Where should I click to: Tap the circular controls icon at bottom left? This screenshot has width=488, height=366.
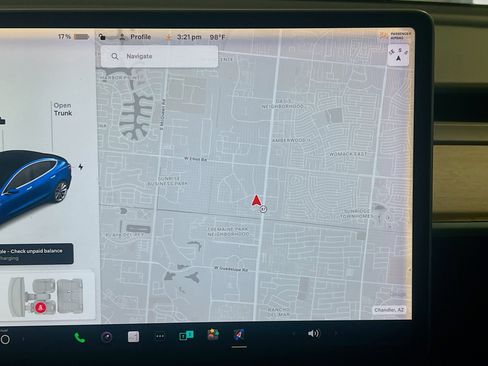point(5,339)
